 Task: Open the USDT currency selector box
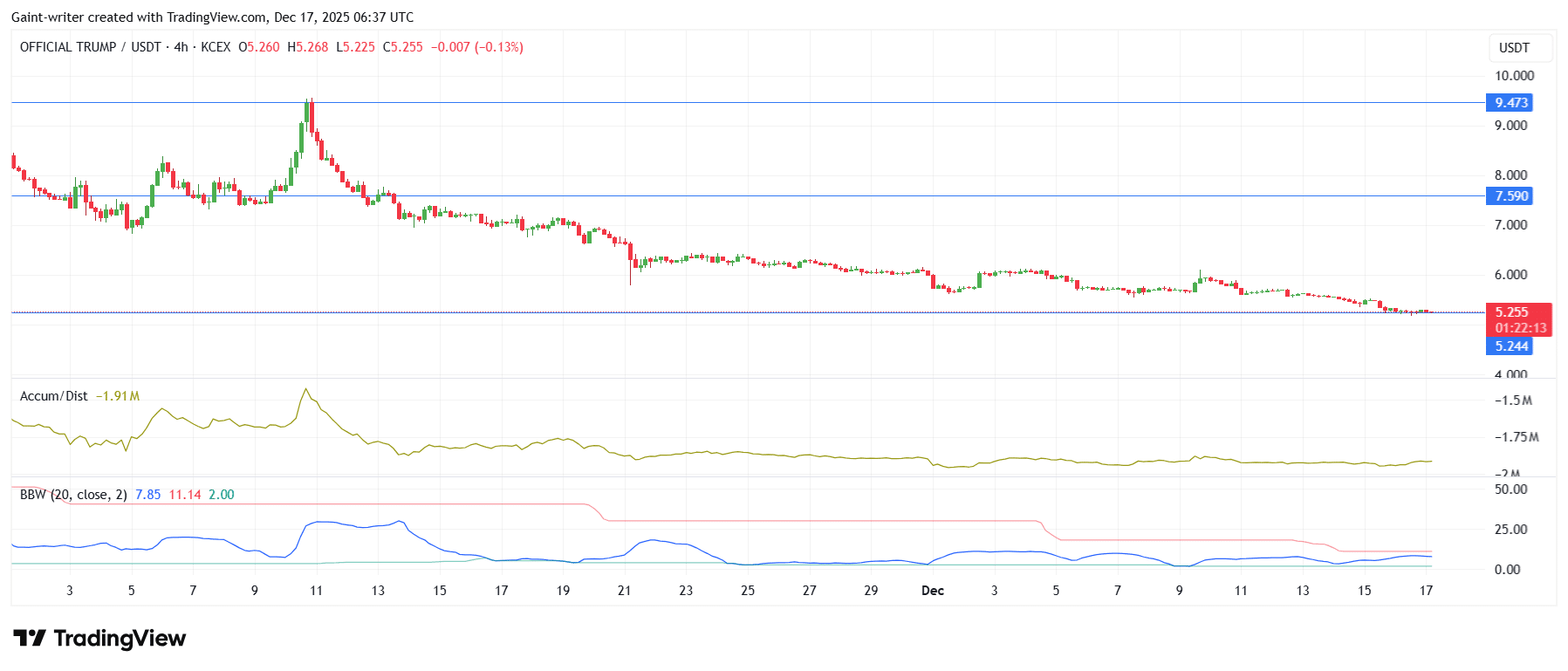pyautogui.click(x=1519, y=48)
